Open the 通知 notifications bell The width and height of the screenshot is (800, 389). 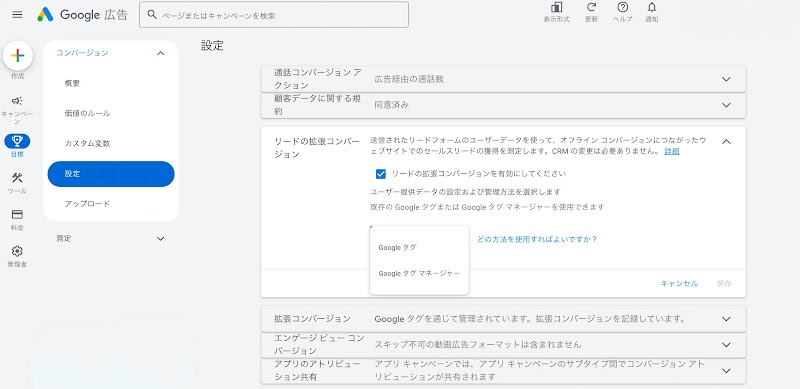[x=652, y=8]
